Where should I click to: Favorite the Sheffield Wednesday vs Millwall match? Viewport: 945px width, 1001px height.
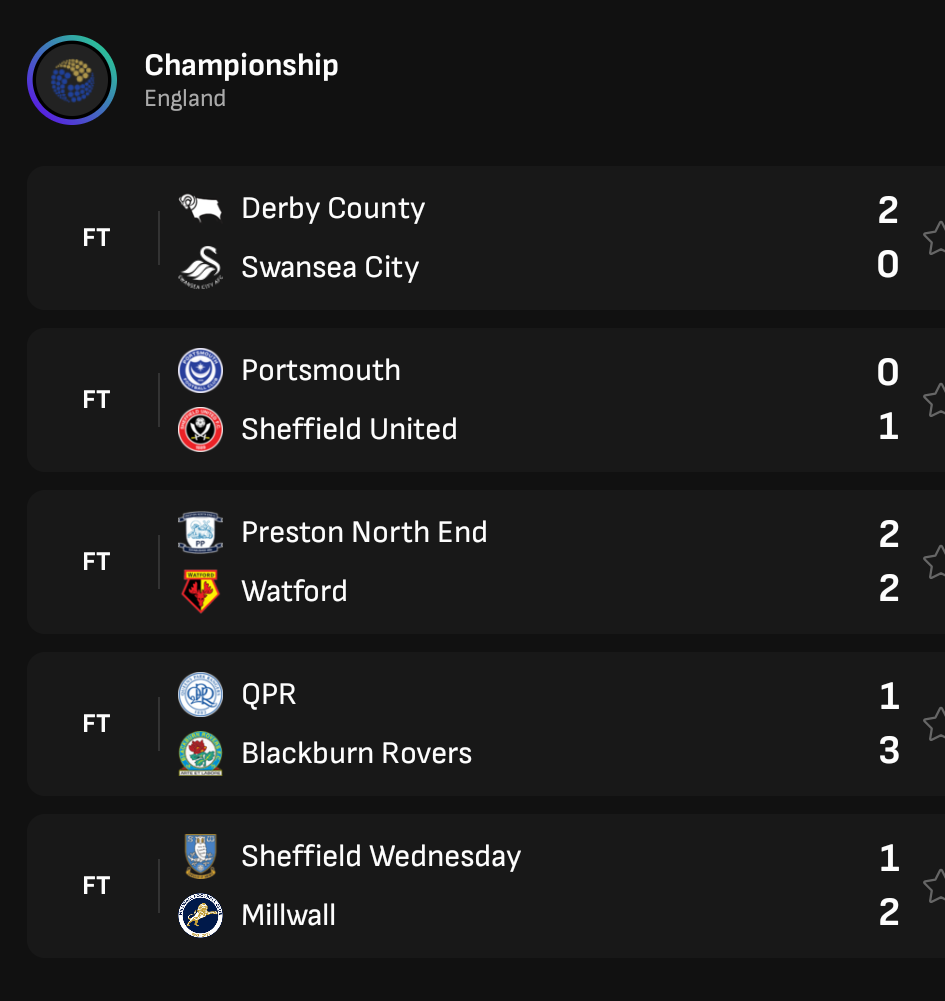pos(935,886)
